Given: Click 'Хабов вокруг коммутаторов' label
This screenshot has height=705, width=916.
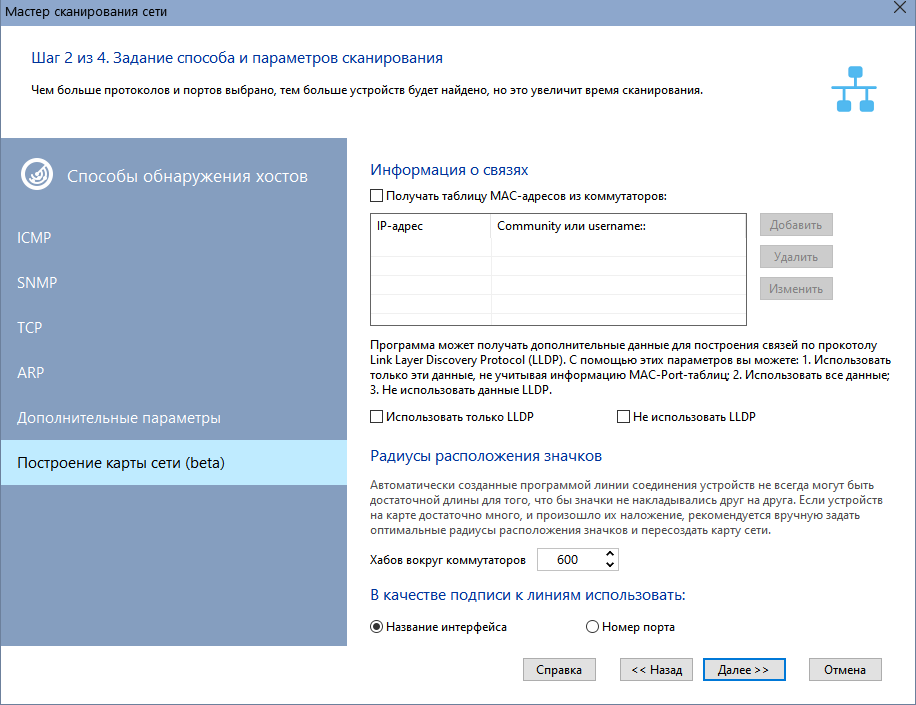Looking at the screenshot, I should 447,560.
